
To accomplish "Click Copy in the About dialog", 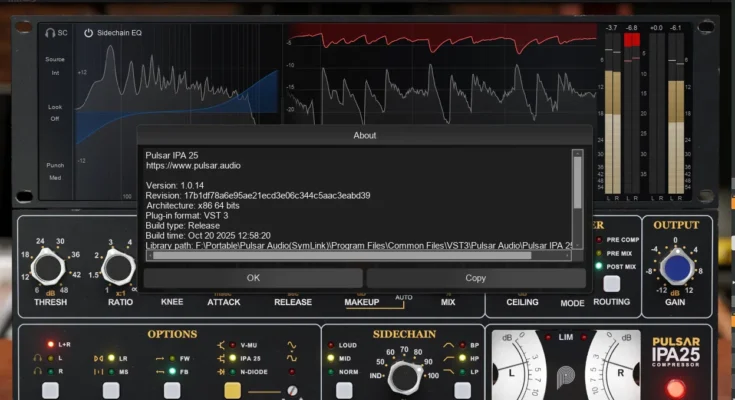I will (x=475, y=277).
